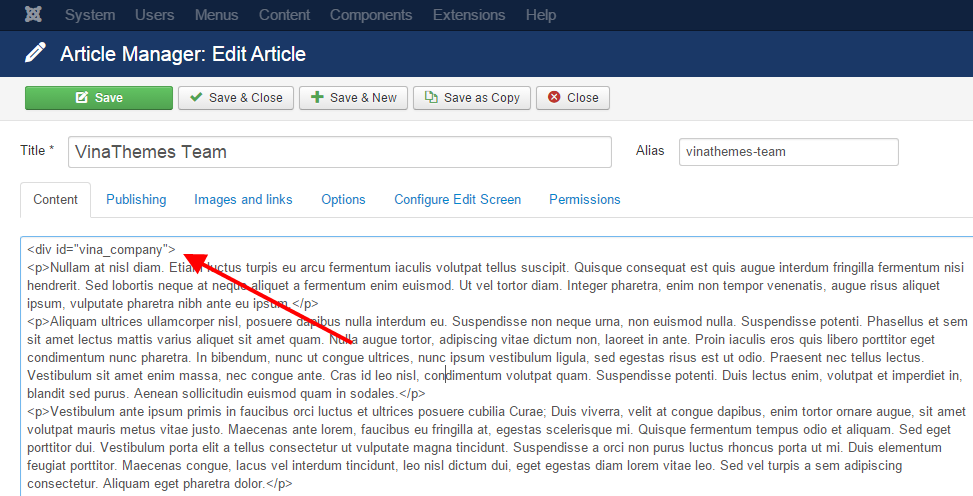Expand the Content dropdown menu
The width and height of the screenshot is (973, 496).
tap(284, 15)
